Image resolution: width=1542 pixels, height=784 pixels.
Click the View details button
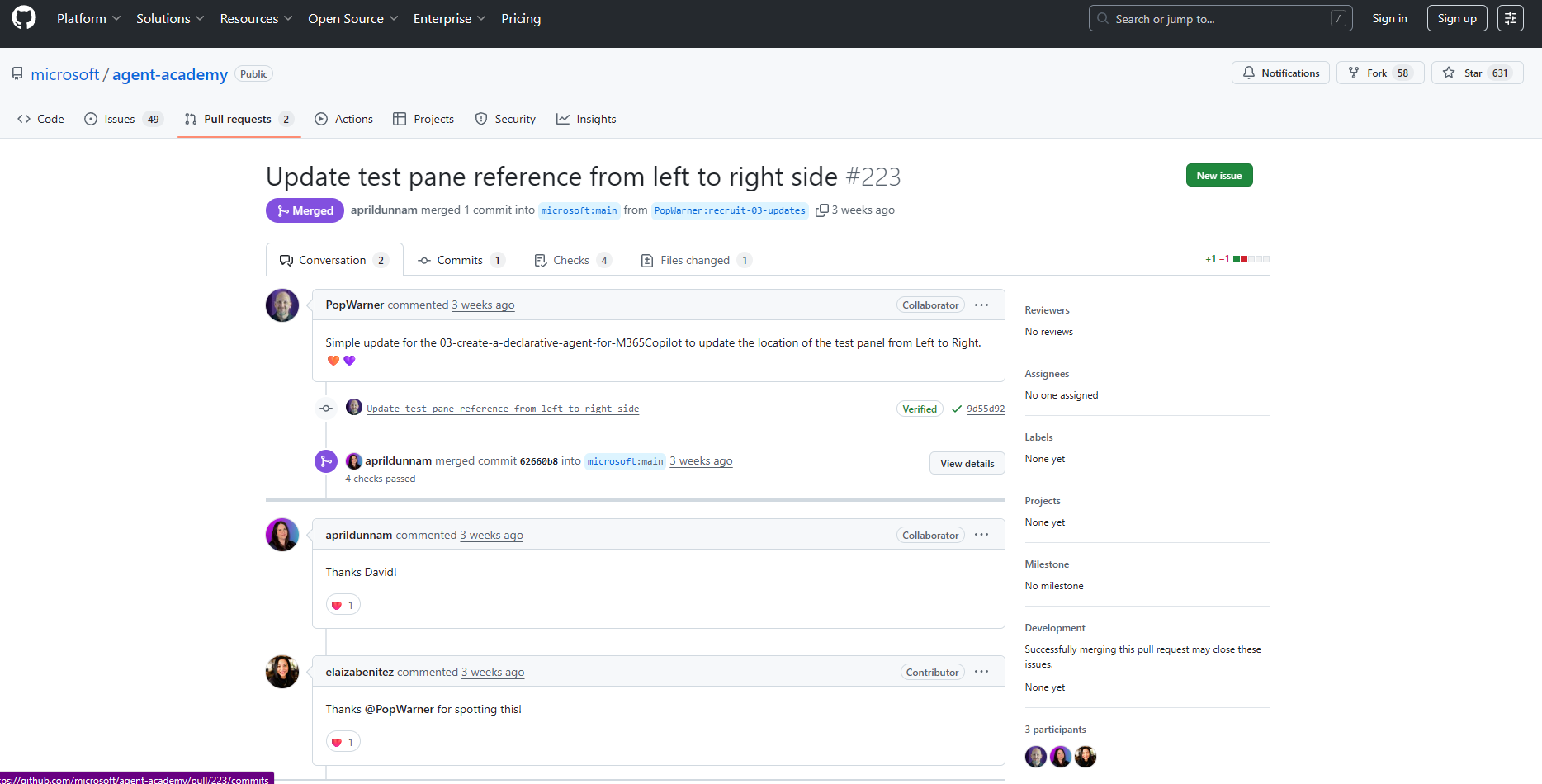967,463
